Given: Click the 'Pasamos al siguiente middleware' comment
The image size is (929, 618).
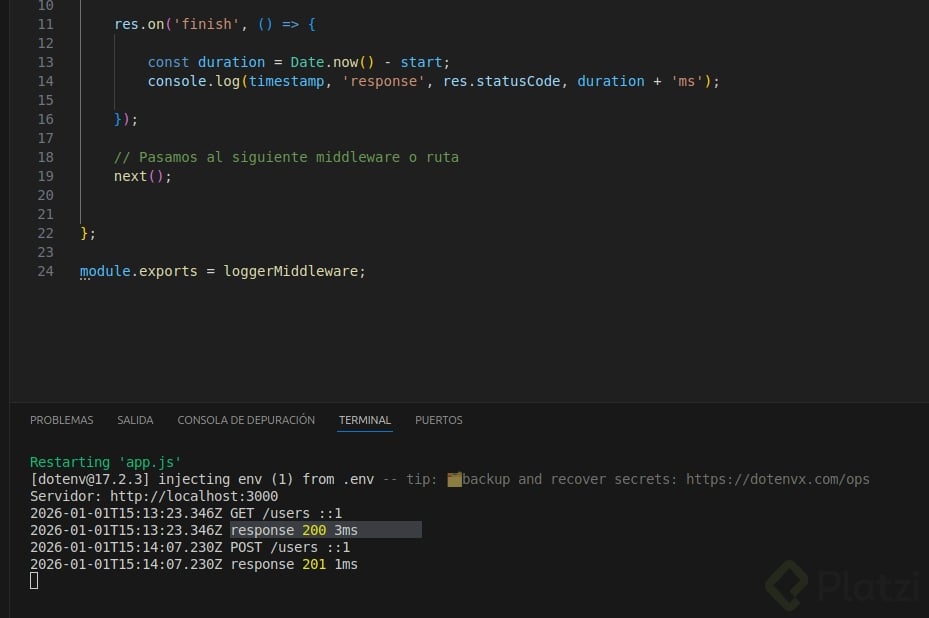Looking at the screenshot, I should tap(286, 157).
